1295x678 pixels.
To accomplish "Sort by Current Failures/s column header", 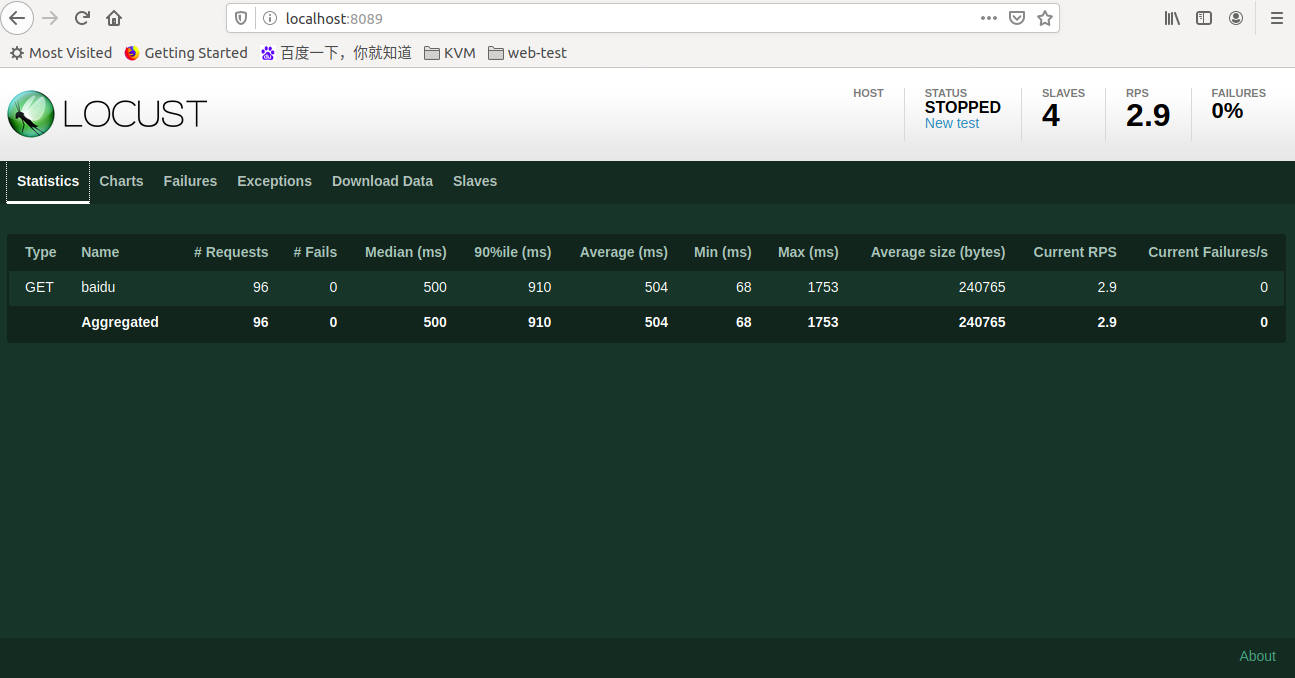I will click(1208, 252).
